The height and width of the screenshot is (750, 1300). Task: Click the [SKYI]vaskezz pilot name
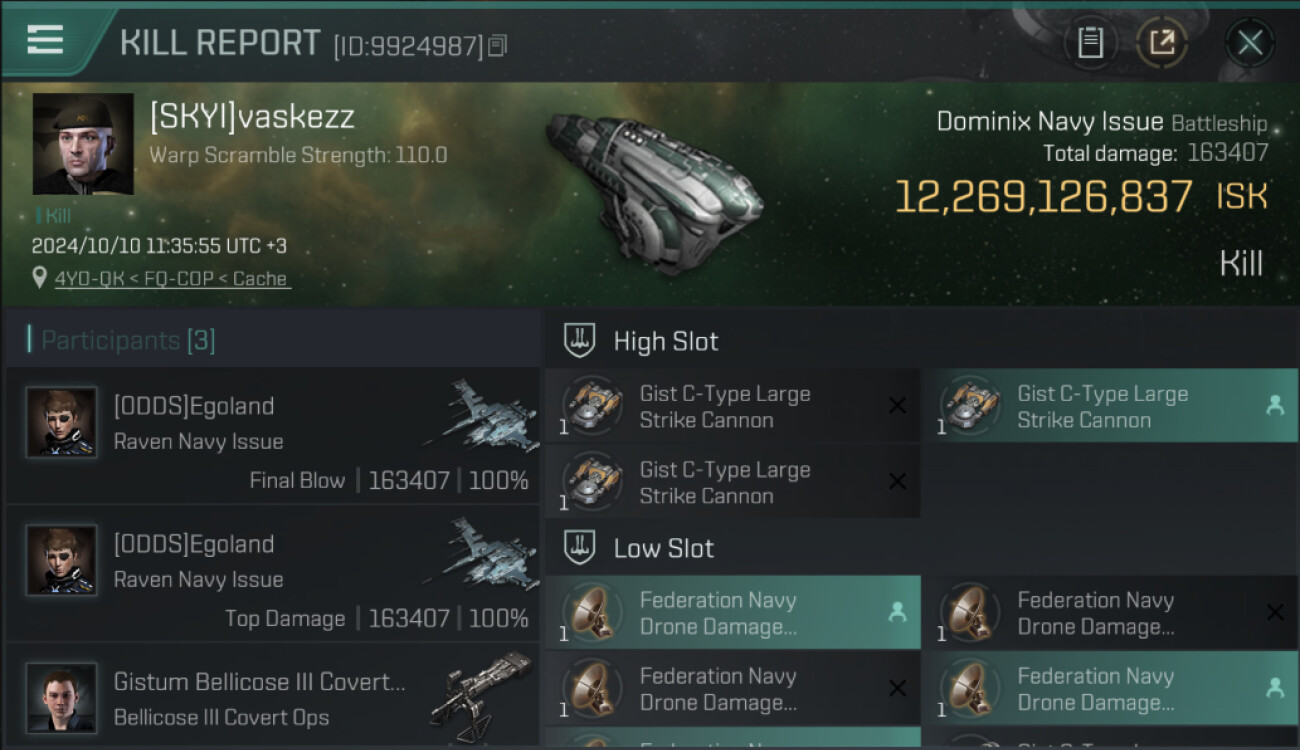click(252, 117)
